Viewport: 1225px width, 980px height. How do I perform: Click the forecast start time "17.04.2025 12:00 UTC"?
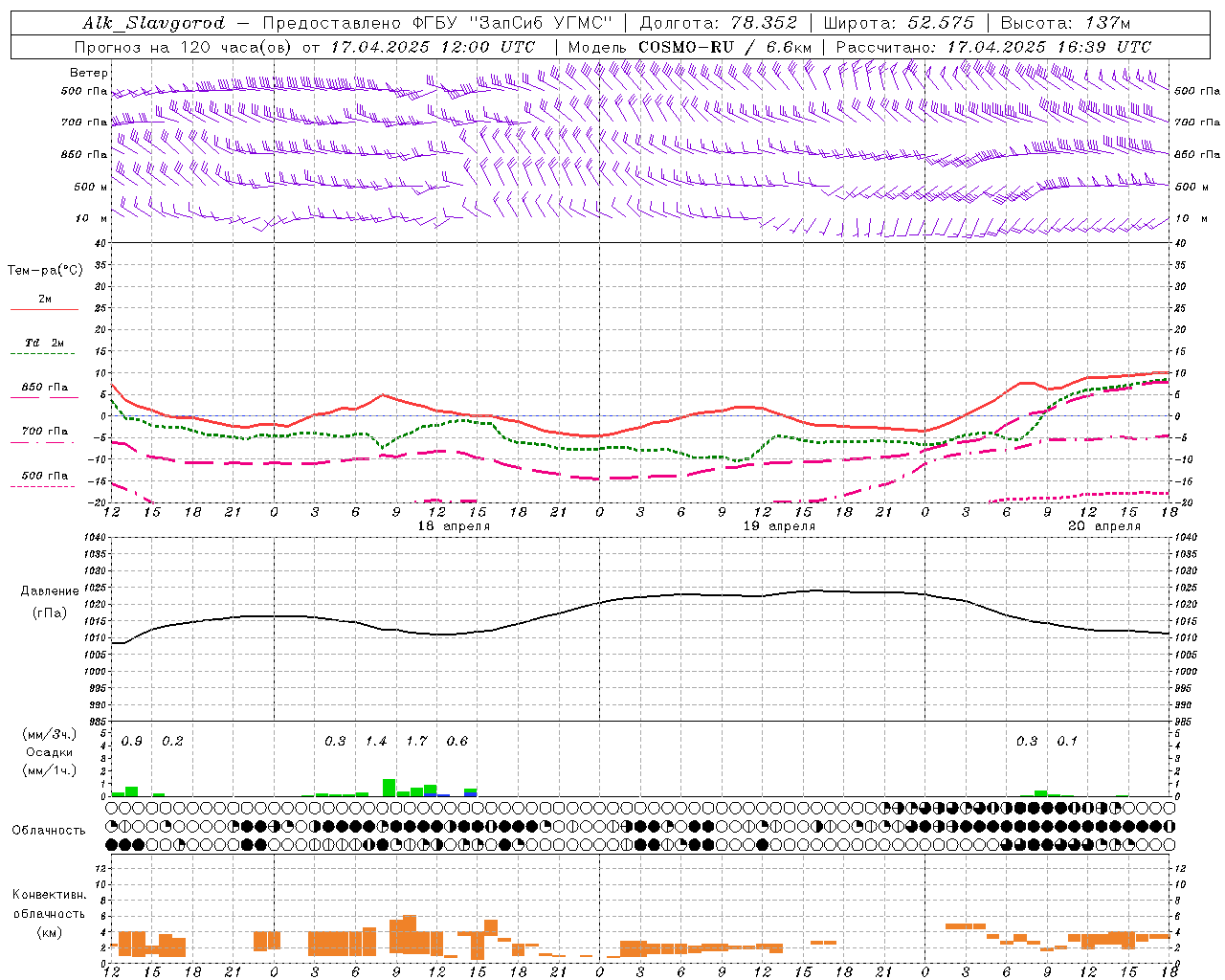click(434, 47)
